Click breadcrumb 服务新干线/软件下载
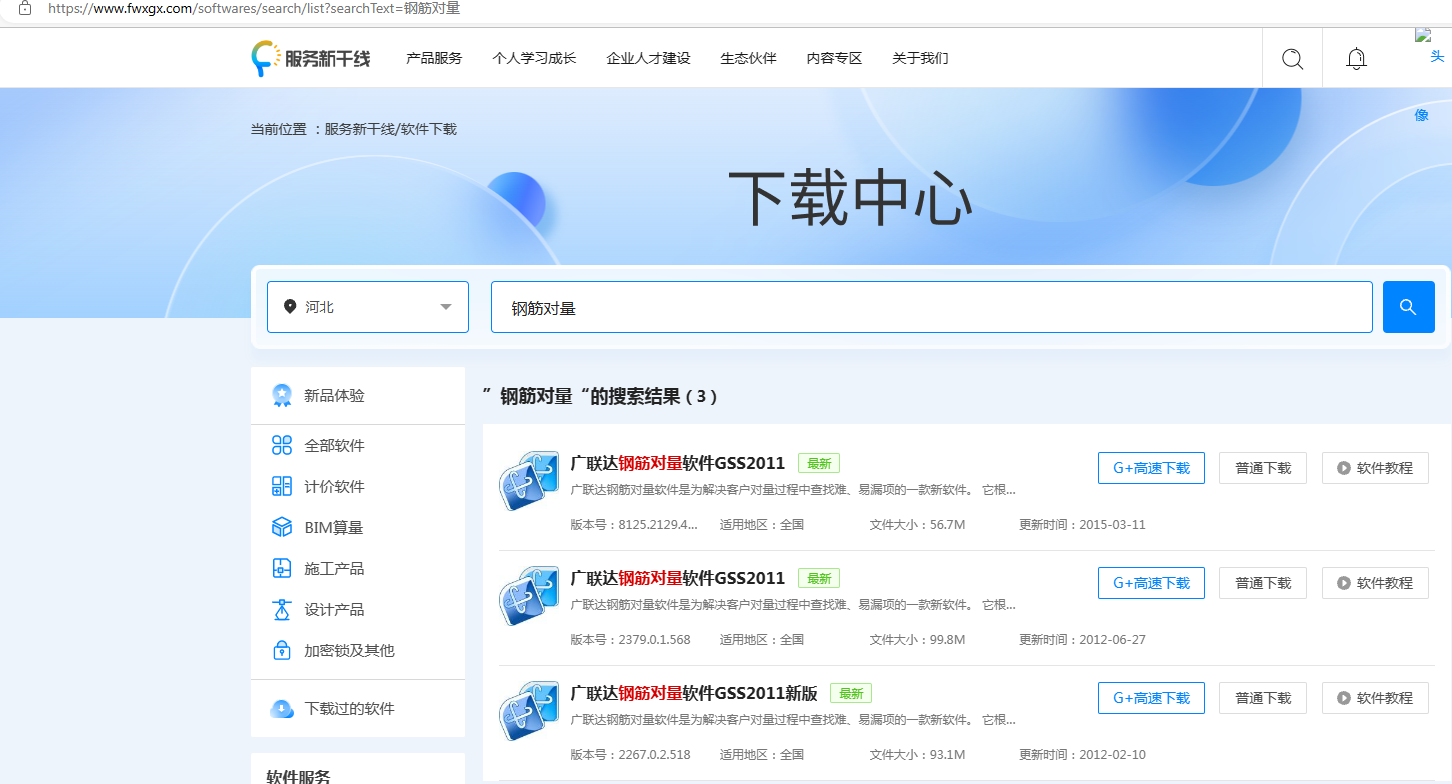1452x784 pixels. [390, 129]
